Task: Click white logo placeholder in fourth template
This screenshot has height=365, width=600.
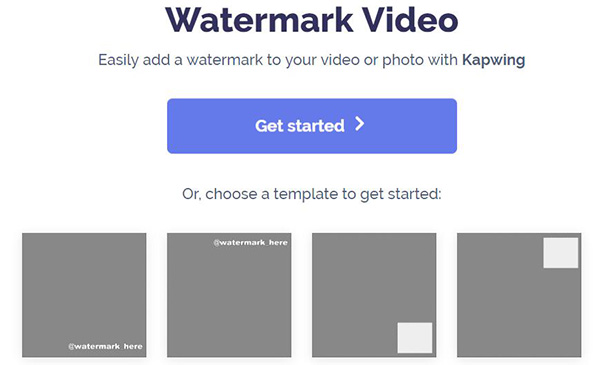Action: tap(561, 253)
